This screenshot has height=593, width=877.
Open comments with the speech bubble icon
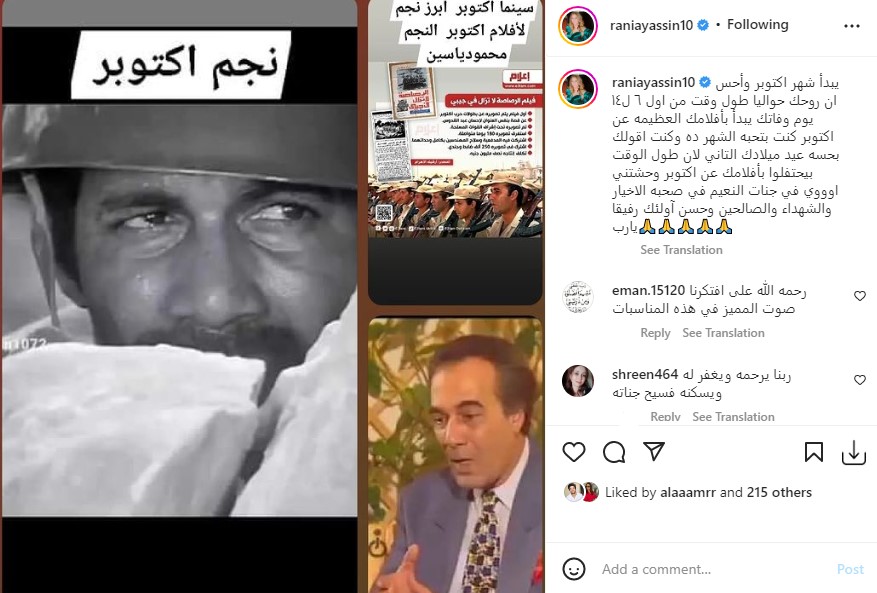[x=614, y=452]
